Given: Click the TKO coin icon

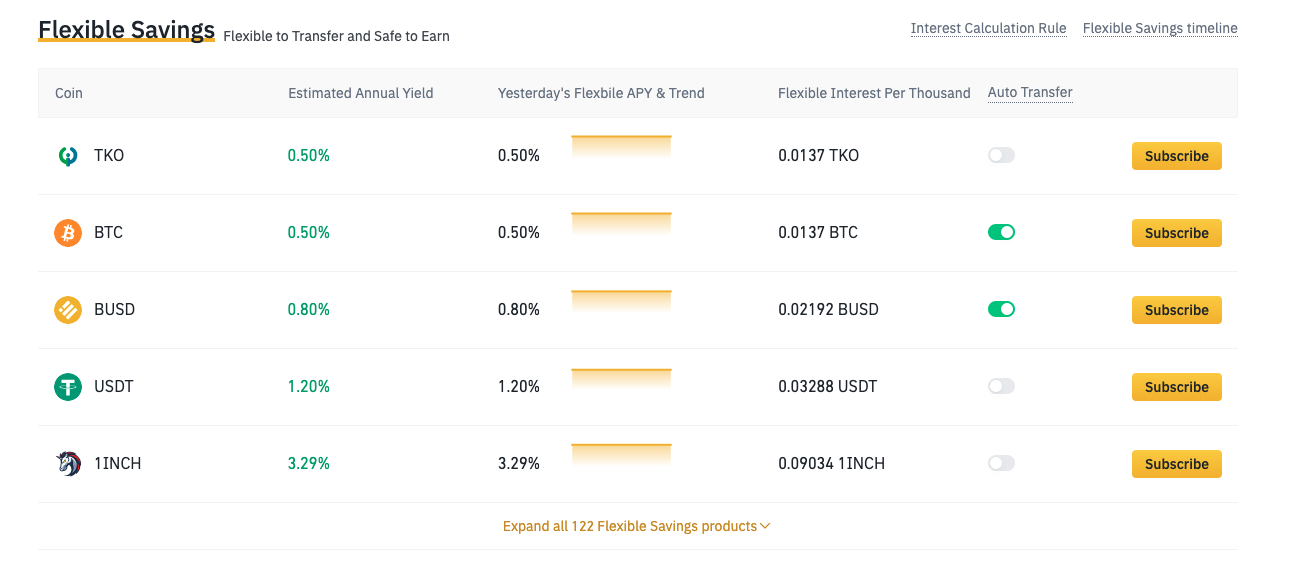Looking at the screenshot, I should tap(68, 156).
